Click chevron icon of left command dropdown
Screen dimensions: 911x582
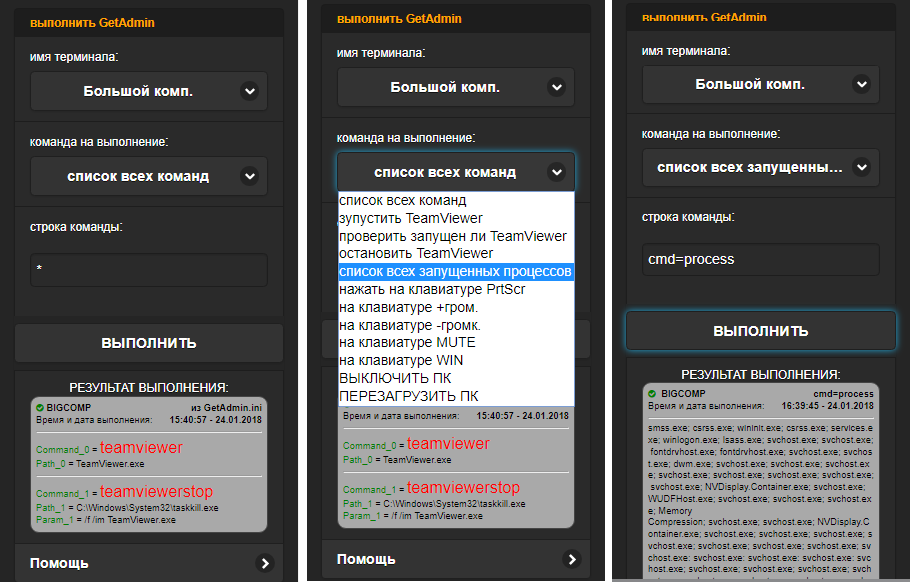tap(250, 176)
